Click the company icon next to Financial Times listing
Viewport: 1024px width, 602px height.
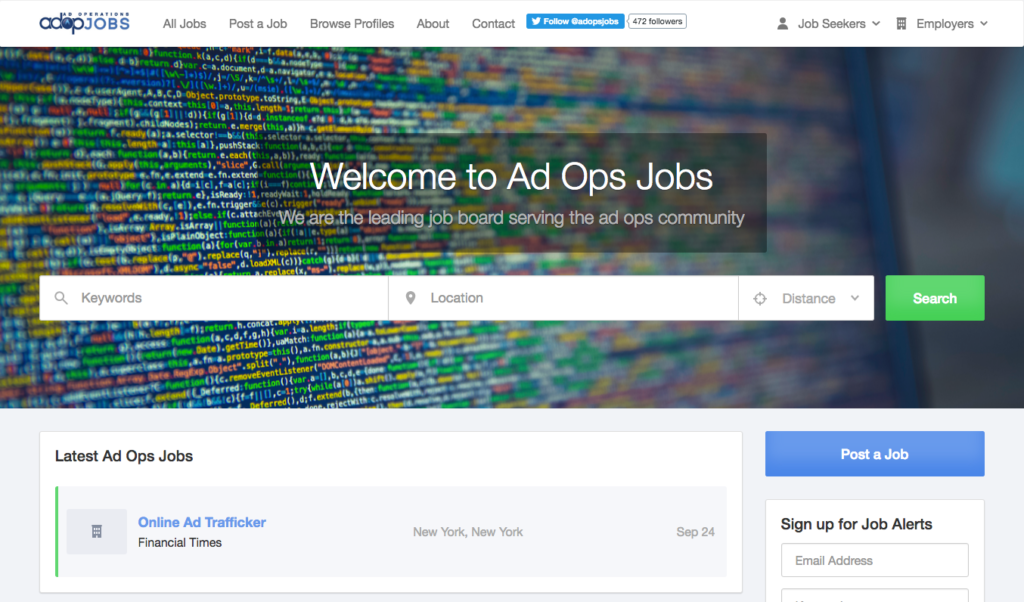coord(96,531)
